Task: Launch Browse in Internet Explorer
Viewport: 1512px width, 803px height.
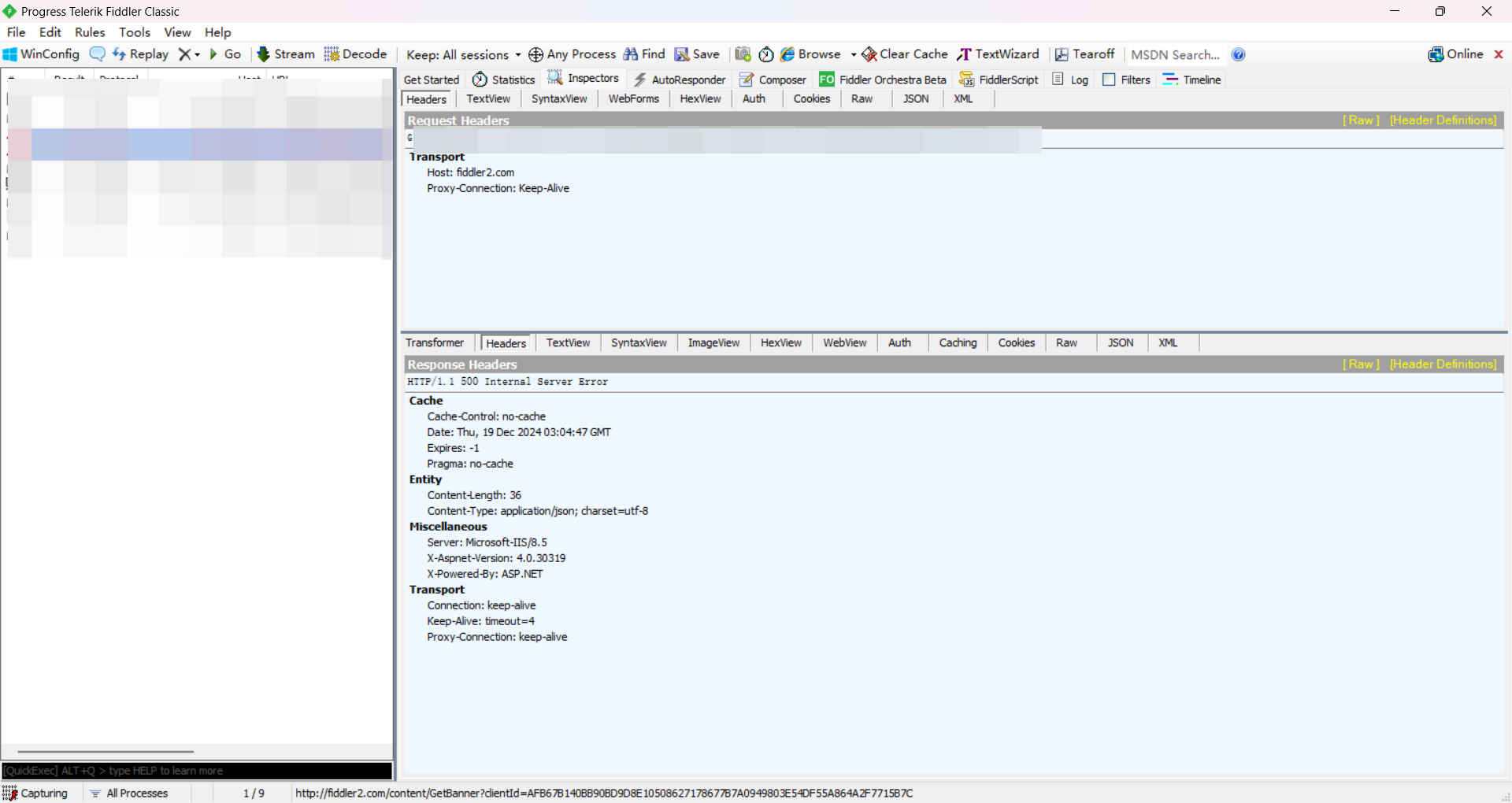Action: pos(810,54)
